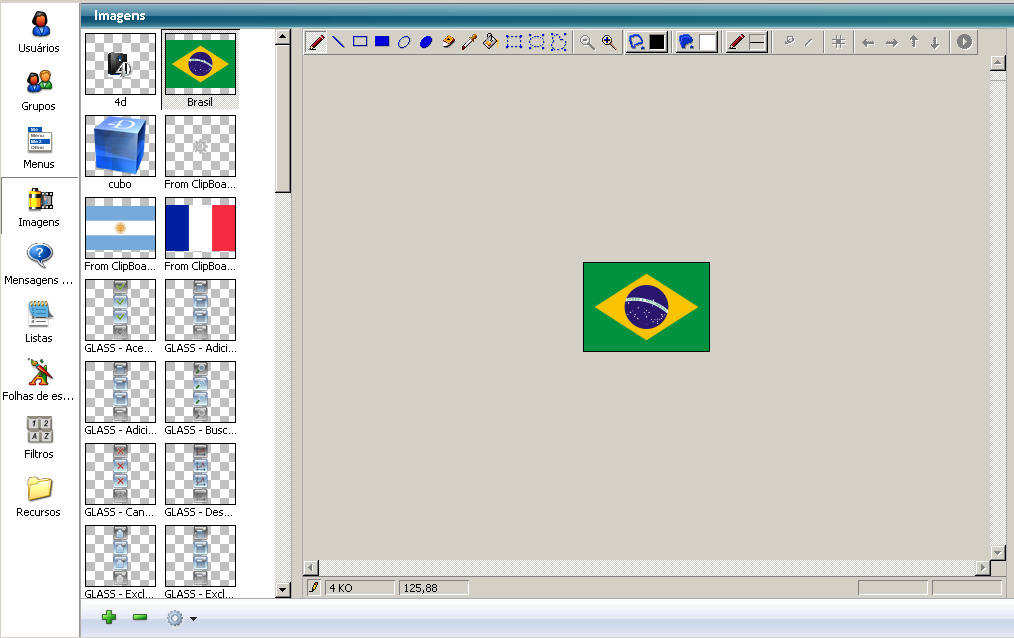1014x638 pixels.
Task: Click the zoom in magnifier
Action: (608, 42)
